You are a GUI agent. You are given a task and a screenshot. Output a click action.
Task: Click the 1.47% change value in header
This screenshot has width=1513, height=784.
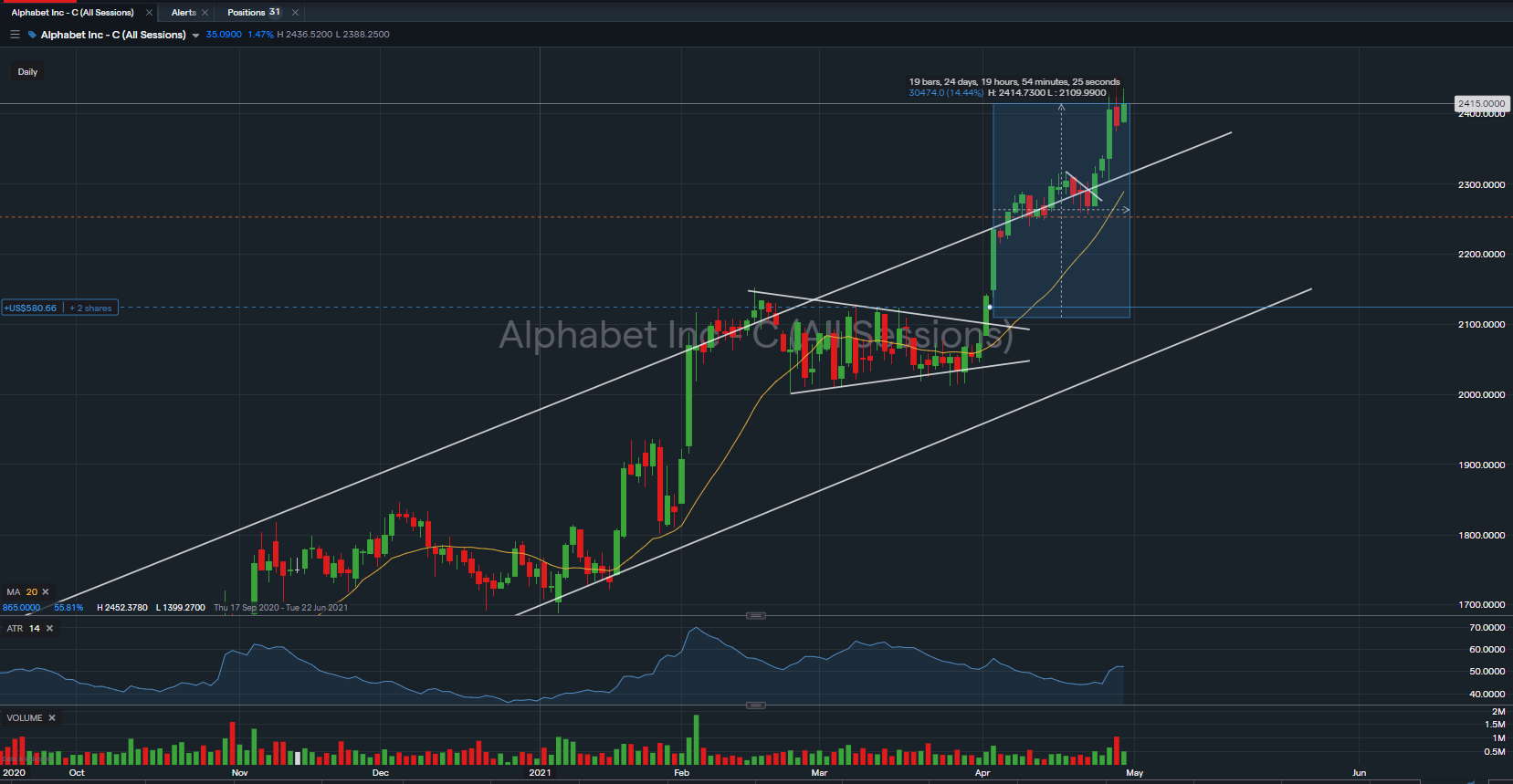[260, 35]
